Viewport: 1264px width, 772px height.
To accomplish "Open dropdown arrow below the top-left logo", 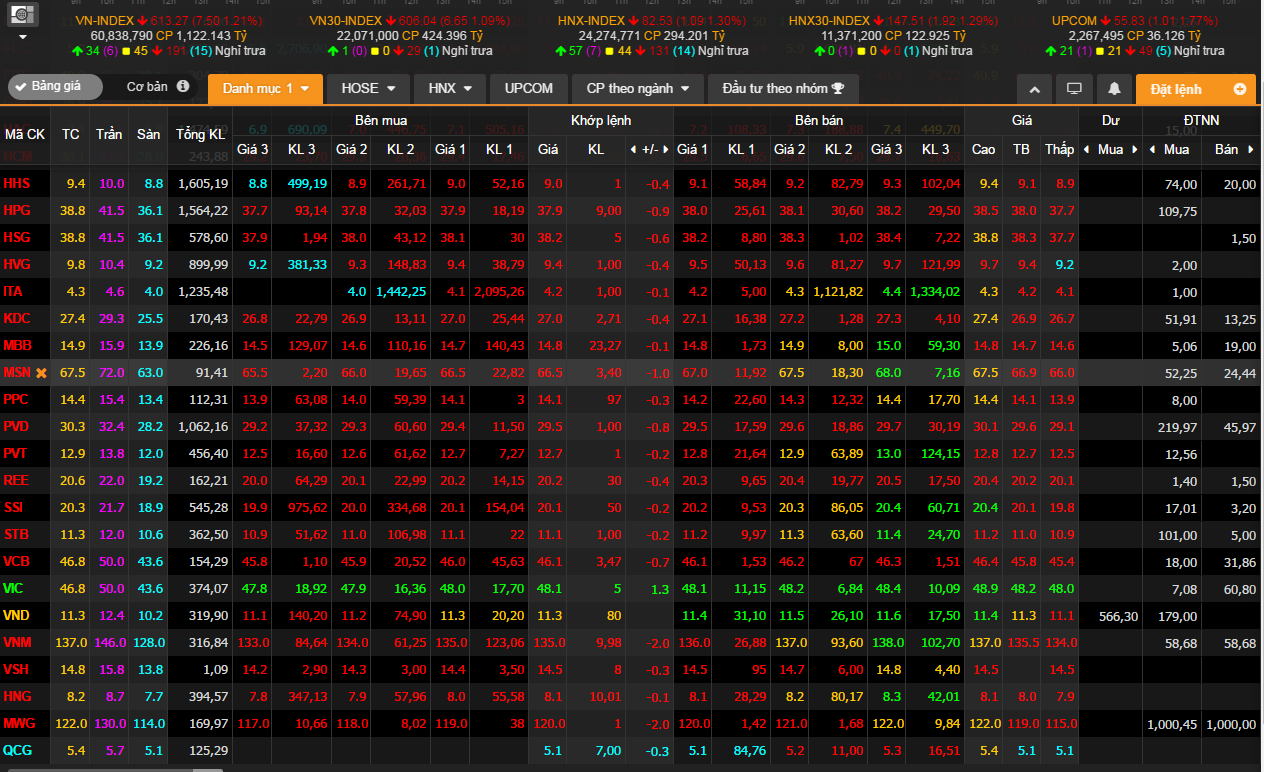I will (x=24, y=37).
